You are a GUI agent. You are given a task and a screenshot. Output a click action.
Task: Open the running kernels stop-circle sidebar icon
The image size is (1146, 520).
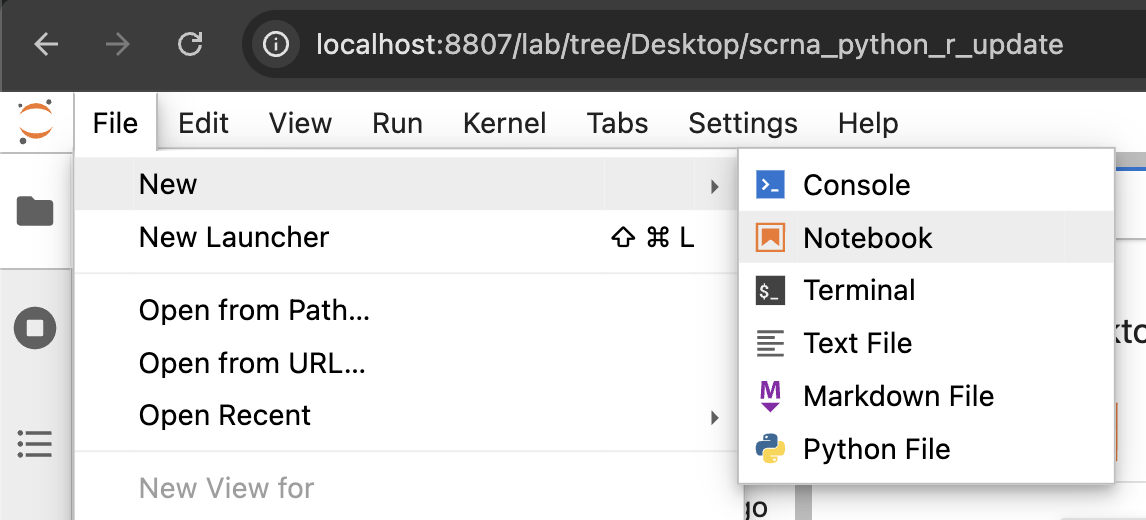35,328
